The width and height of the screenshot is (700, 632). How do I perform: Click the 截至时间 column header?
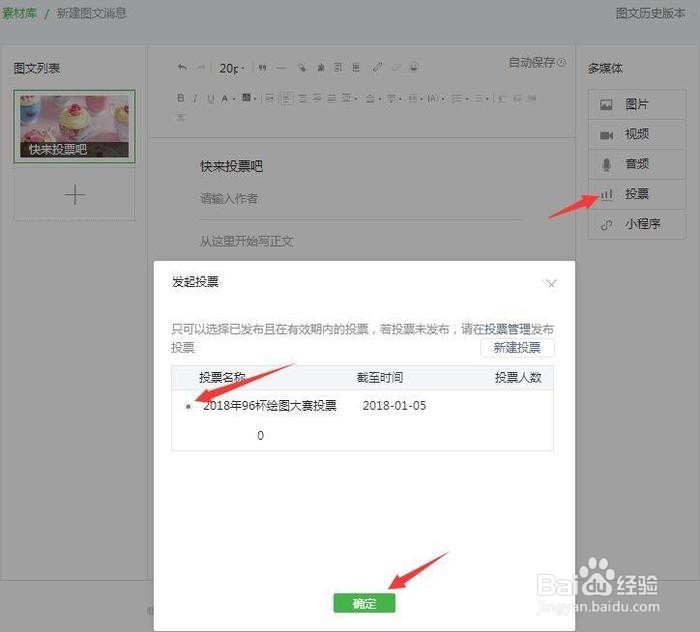380,378
